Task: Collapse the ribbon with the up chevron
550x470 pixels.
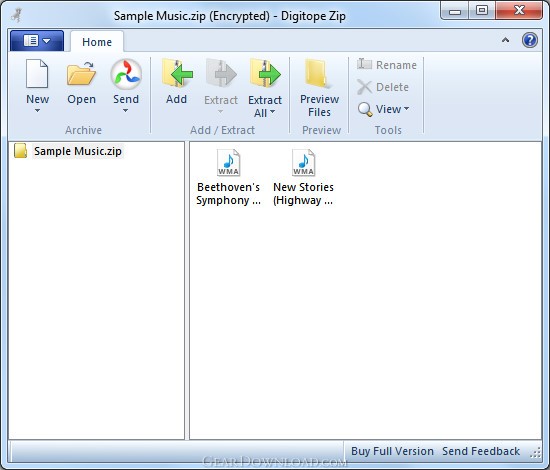Action: coord(505,40)
